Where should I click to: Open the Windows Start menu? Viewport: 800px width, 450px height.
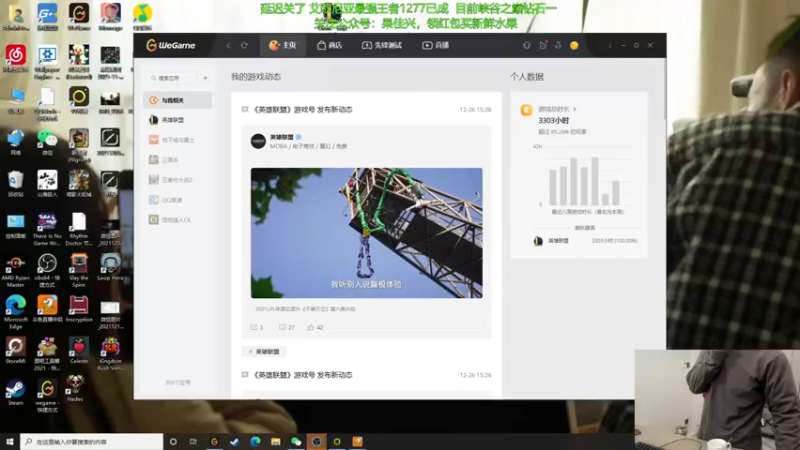tap(10, 441)
